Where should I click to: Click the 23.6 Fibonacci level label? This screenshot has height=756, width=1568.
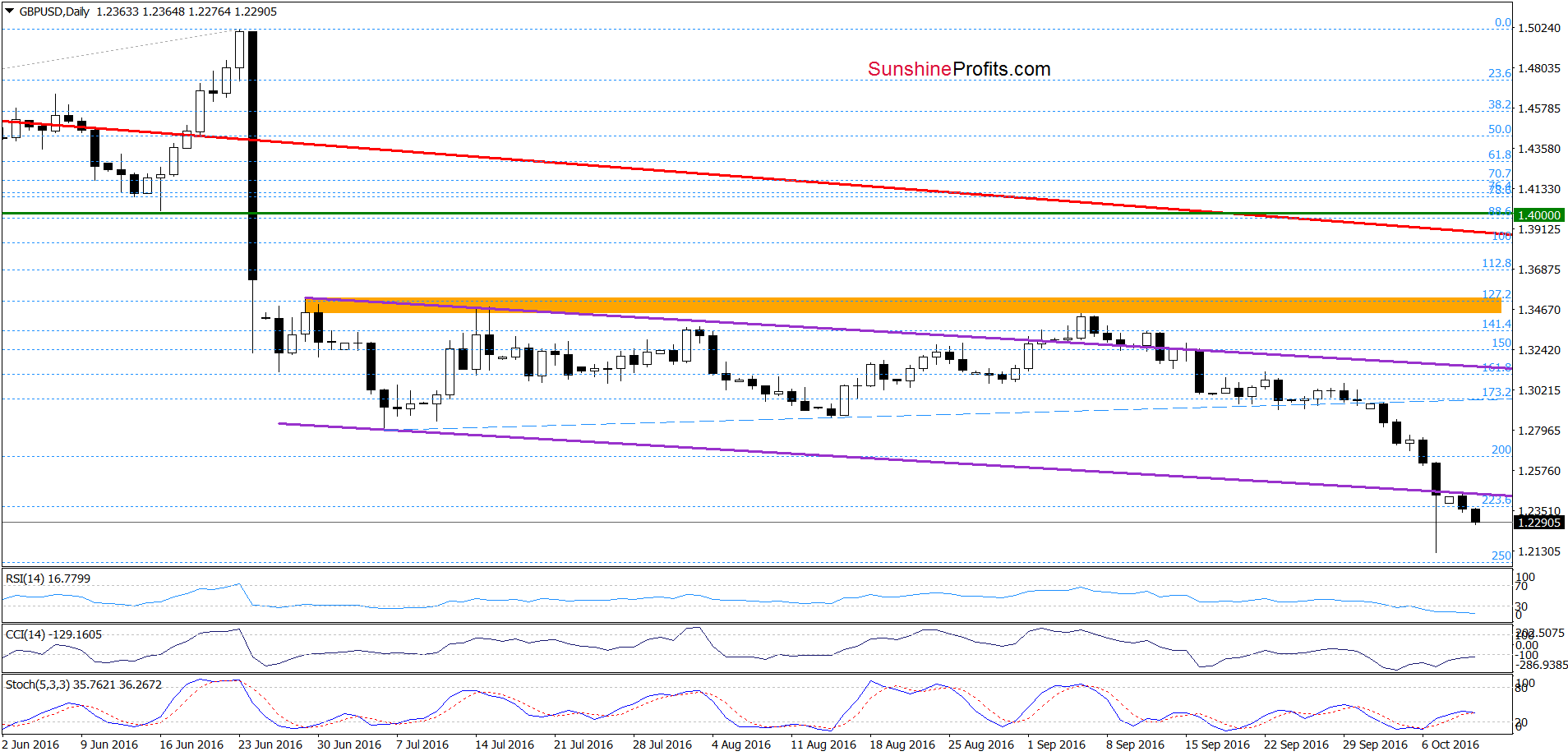point(1500,73)
